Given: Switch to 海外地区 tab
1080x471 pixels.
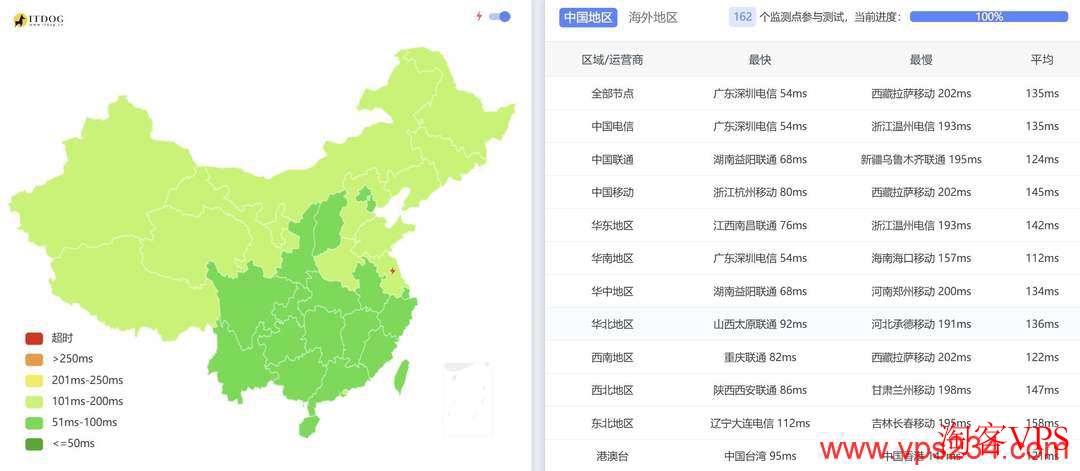Looking at the screenshot, I should pyautogui.click(x=653, y=17).
